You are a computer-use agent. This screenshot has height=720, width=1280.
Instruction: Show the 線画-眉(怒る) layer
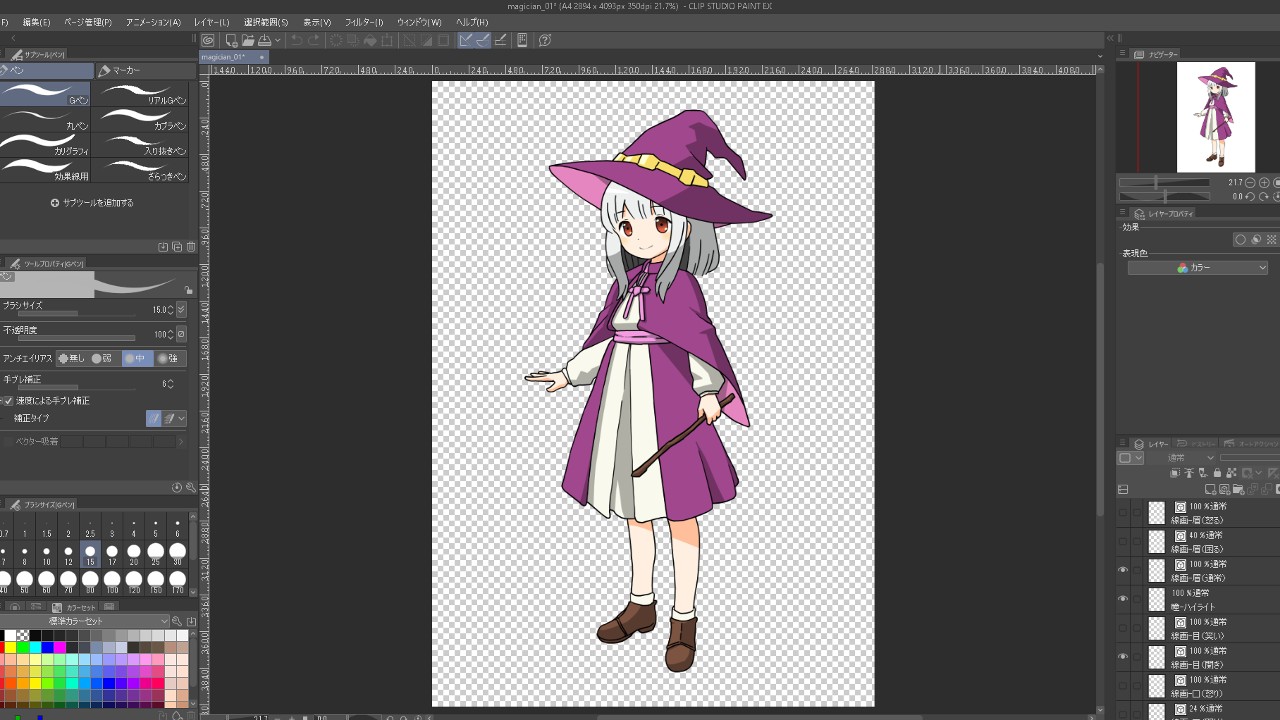[x=1123, y=513]
